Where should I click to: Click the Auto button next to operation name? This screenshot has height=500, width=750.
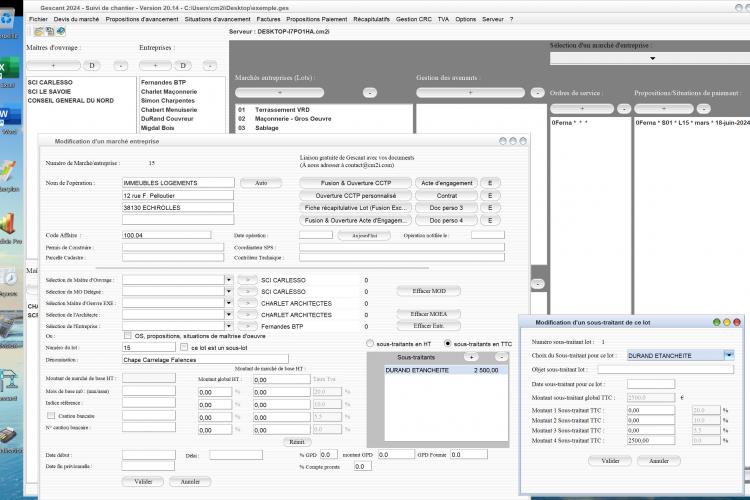261,183
